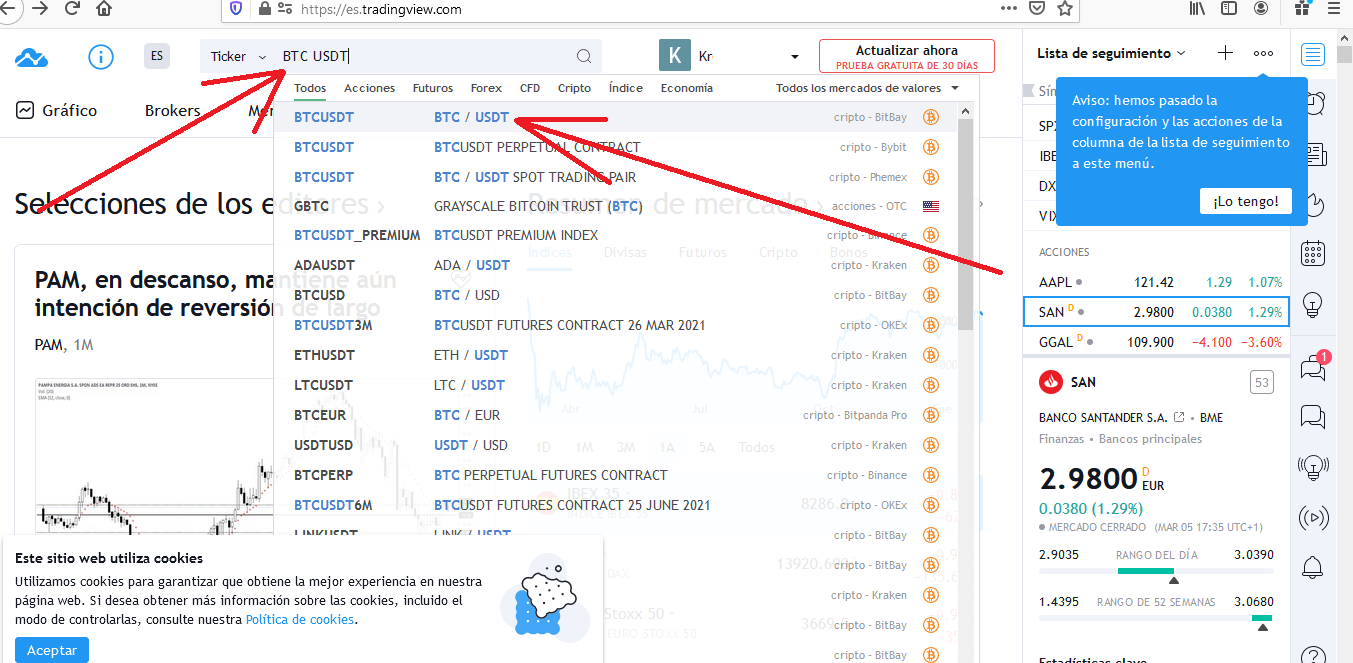Click the Firefox address bar URL
Image resolution: width=1353 pixels, height=663 pixels.
click(x=380, y=9)
